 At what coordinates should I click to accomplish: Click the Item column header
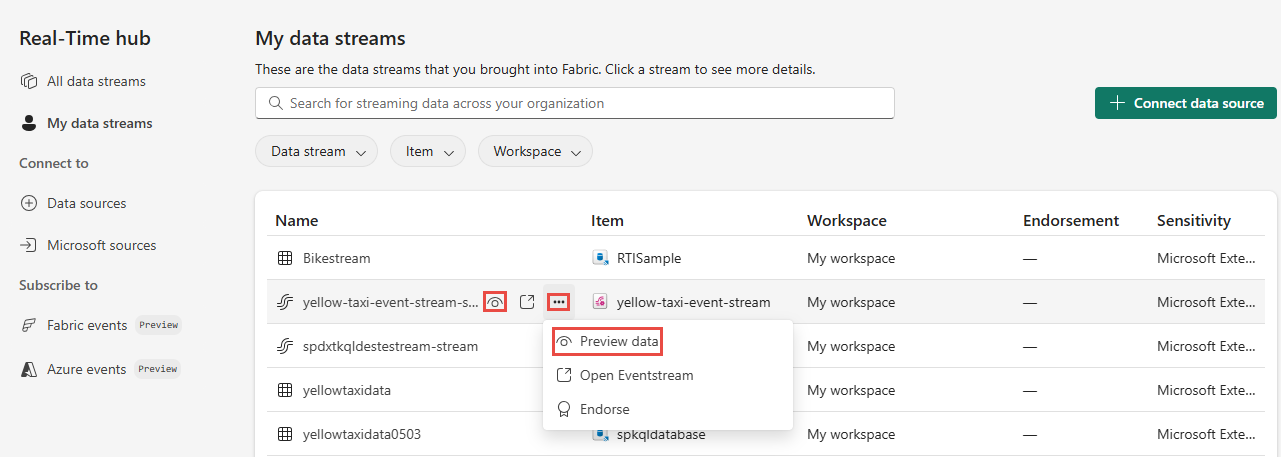point(607,220)
